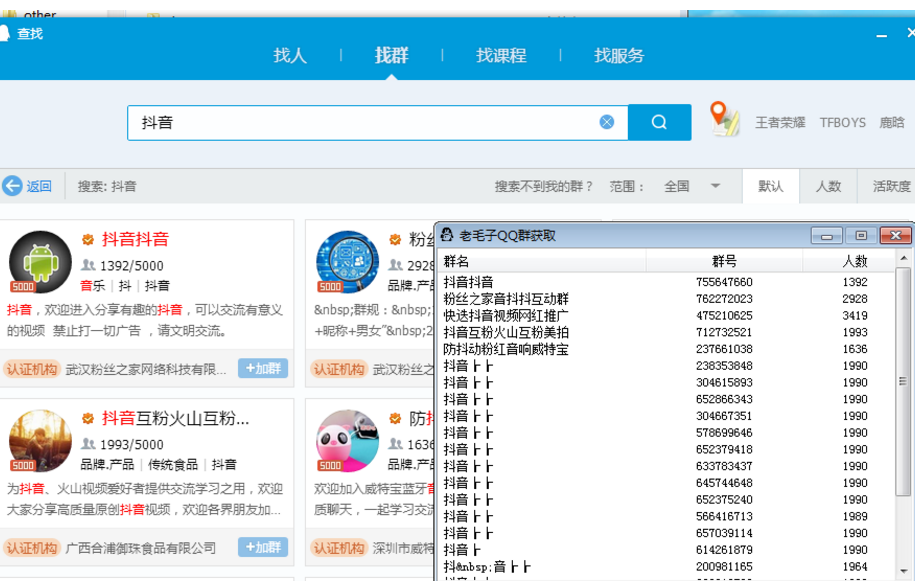915x581 pixels.
Task: Click the 王者荣耀 hot keyword link
Action: pos(780,122)
